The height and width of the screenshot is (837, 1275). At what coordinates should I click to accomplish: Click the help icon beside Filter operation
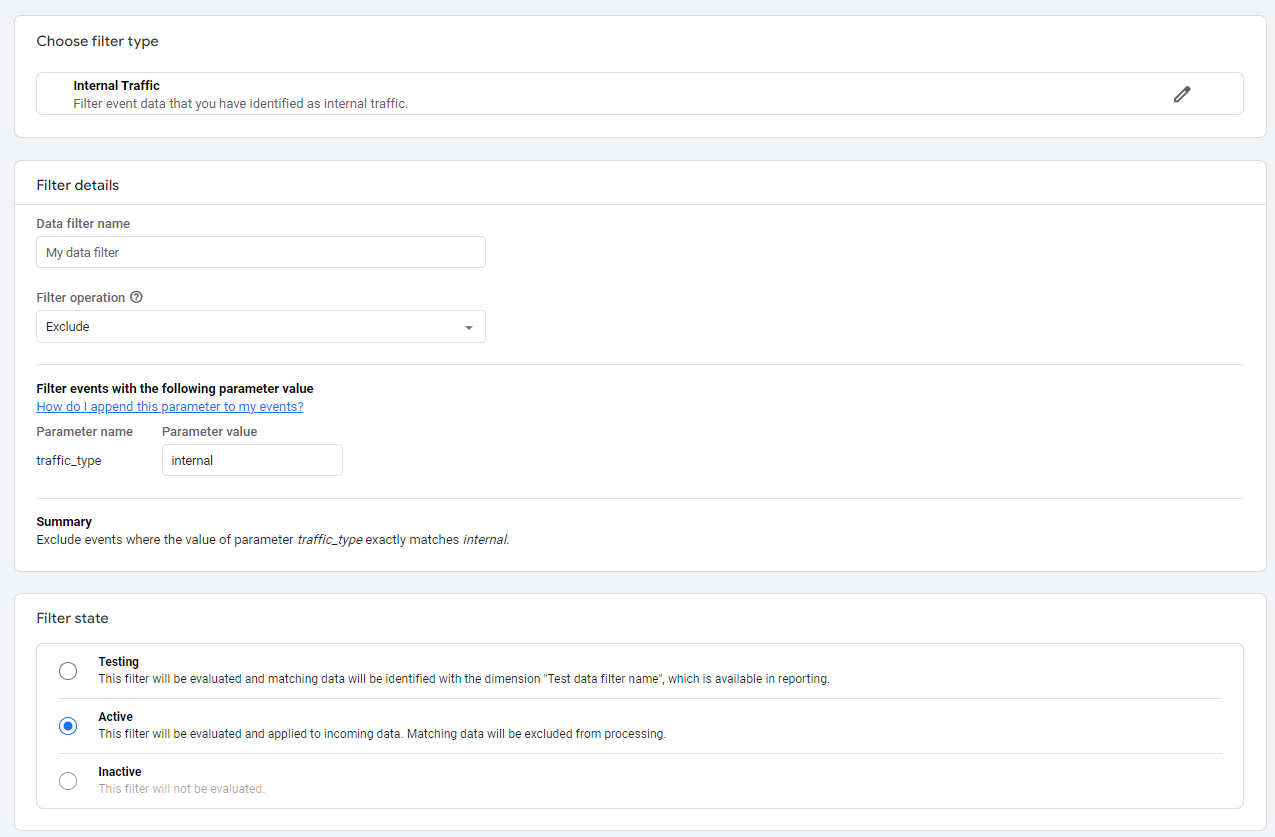137,297
